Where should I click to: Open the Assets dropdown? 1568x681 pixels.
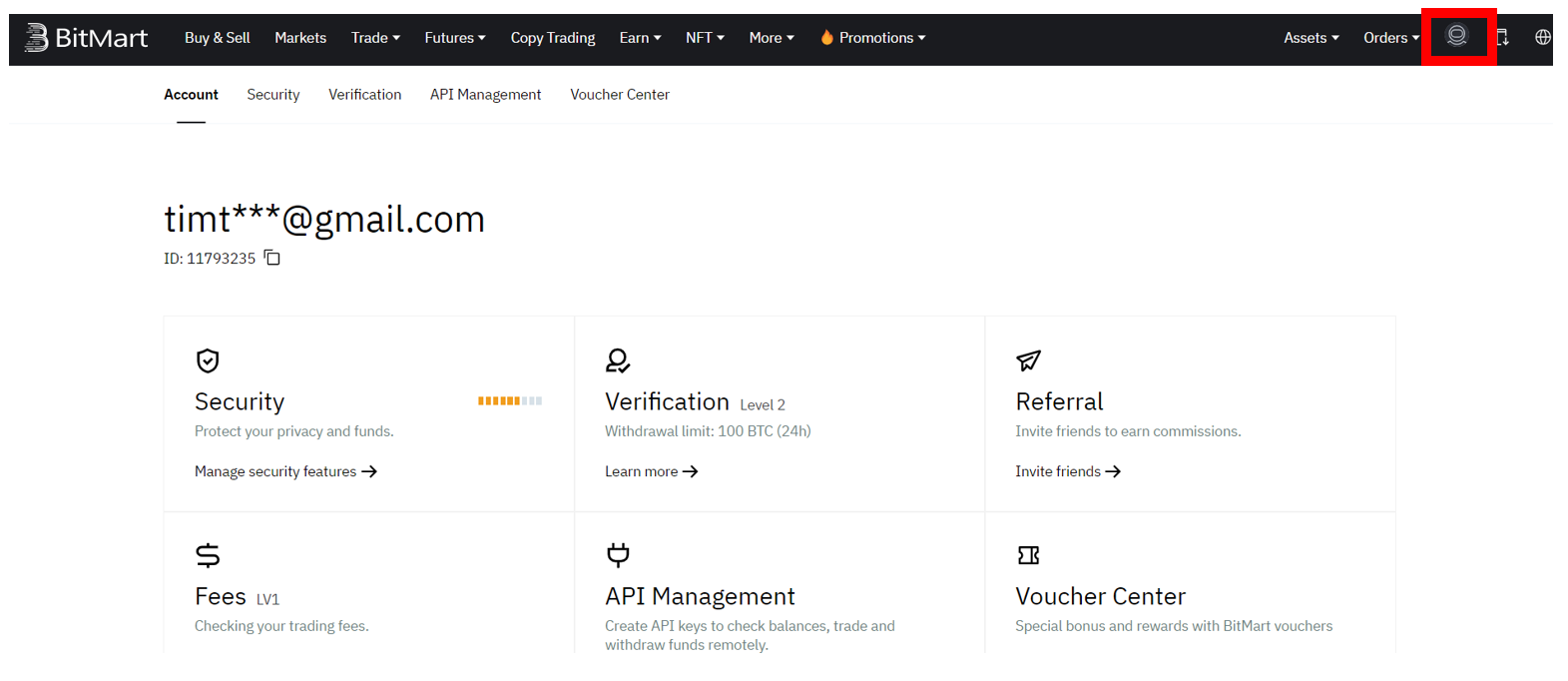[x=1311, y=38]
